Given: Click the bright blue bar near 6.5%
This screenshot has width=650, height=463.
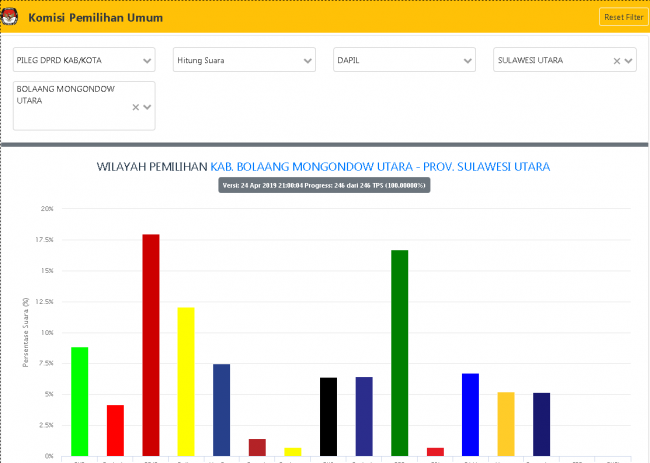Looking at the screenshot, I should [x=470, y=414].
